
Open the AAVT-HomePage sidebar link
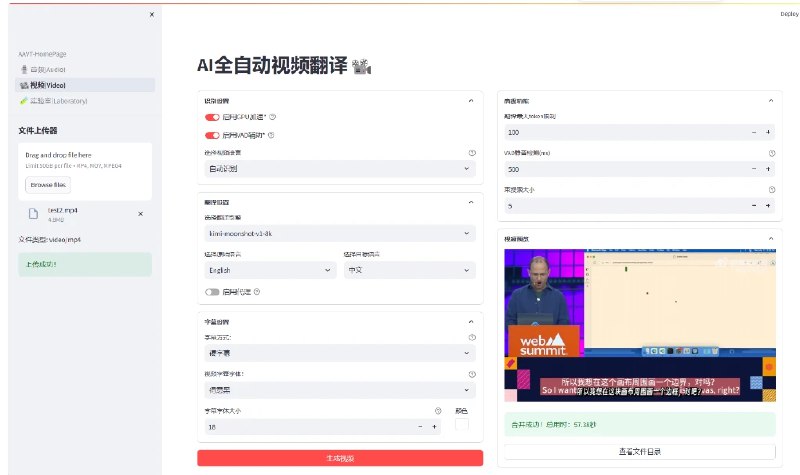42,54
